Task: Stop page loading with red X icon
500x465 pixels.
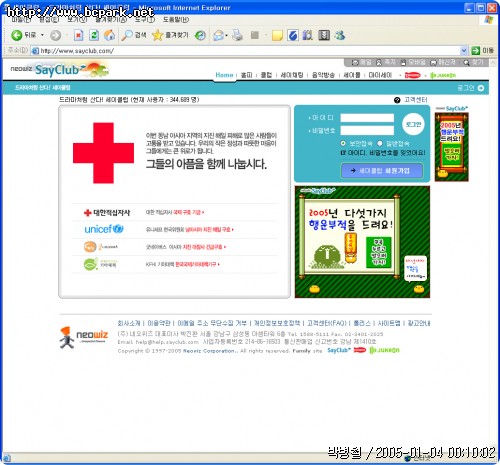Action: (x=79, y=35)
